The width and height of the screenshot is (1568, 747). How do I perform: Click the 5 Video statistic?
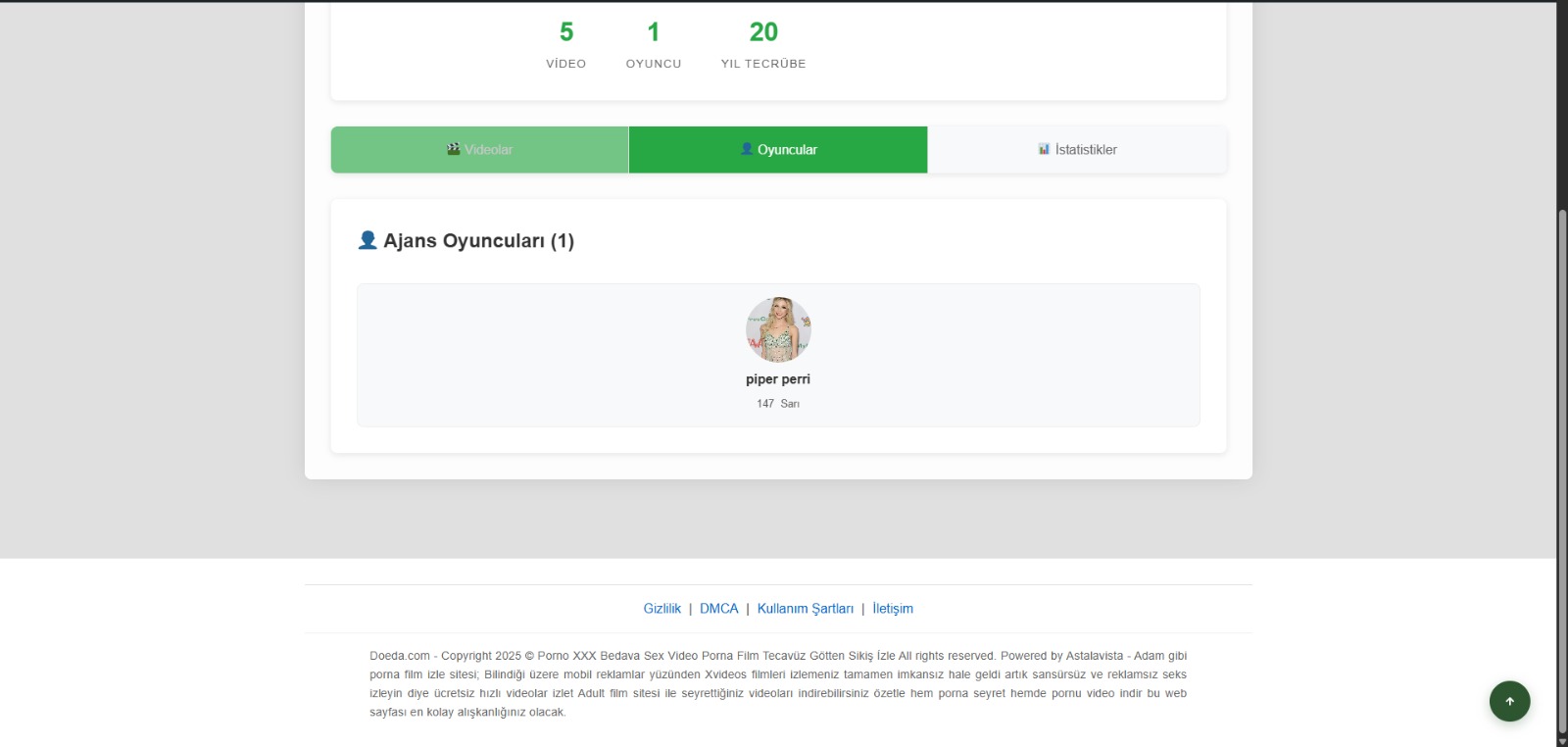click(x=565, y=32)
